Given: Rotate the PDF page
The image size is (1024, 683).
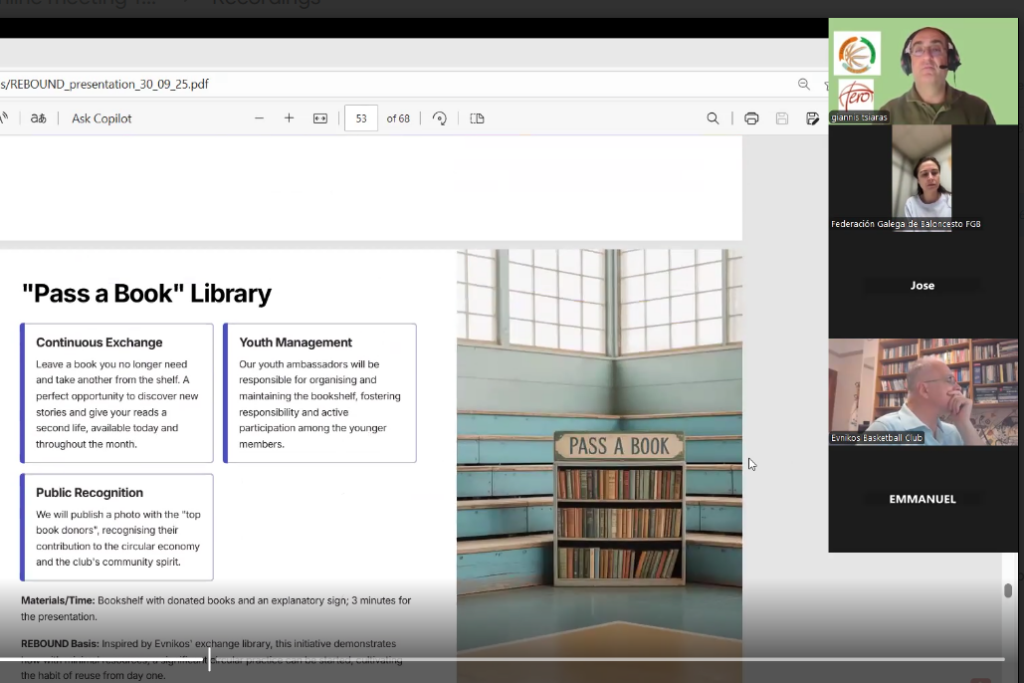Looking at the screenshot, I should pos(439,118).
